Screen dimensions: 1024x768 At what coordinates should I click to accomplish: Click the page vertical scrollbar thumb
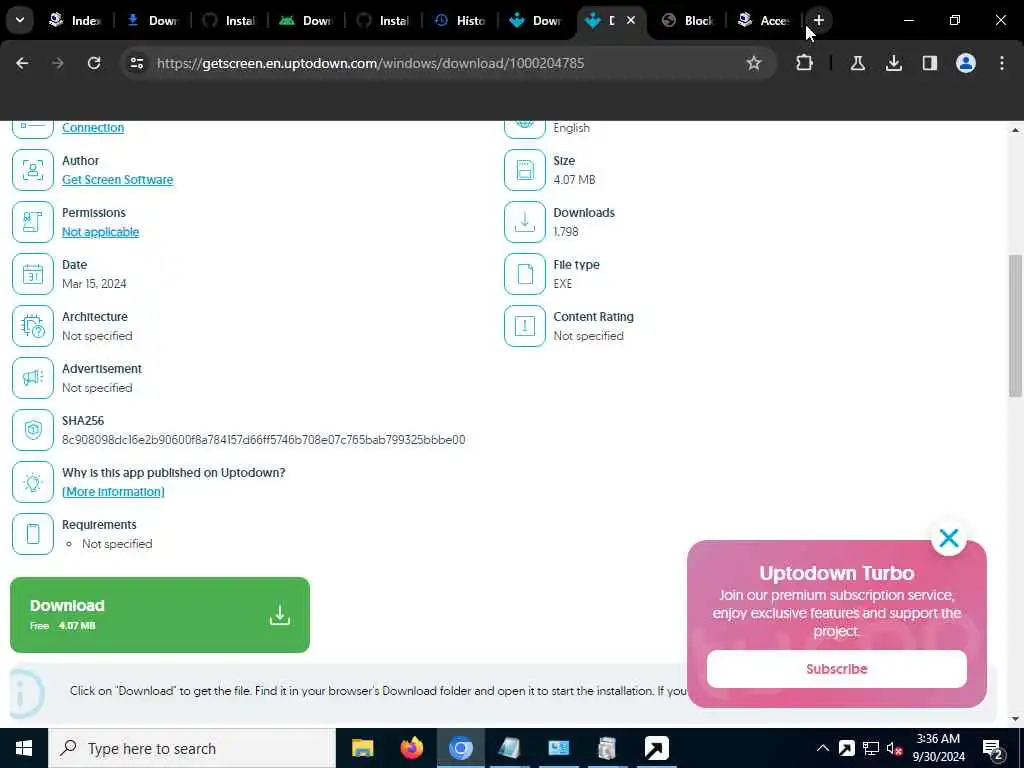1015,325
